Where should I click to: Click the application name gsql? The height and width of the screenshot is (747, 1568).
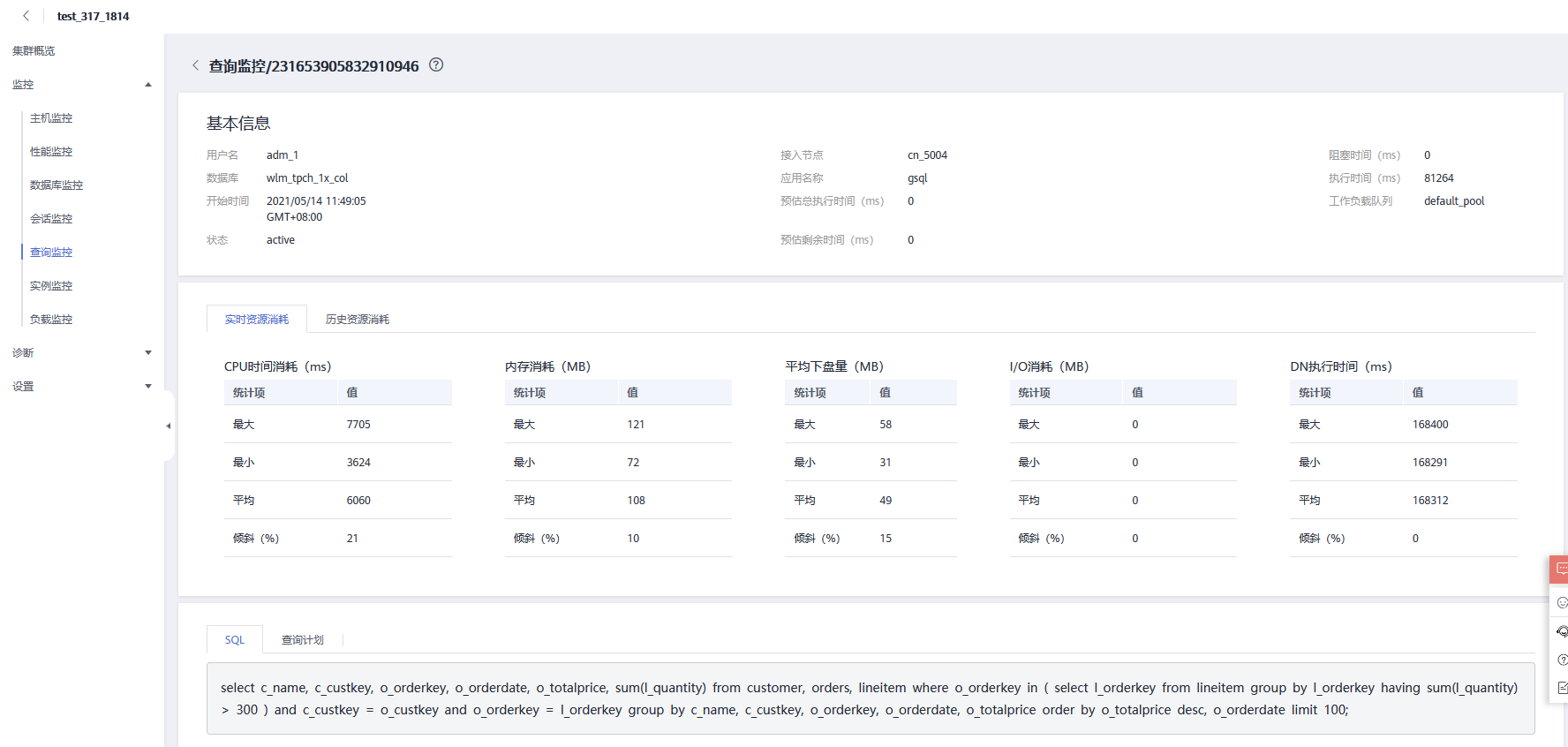pos(917,178)
